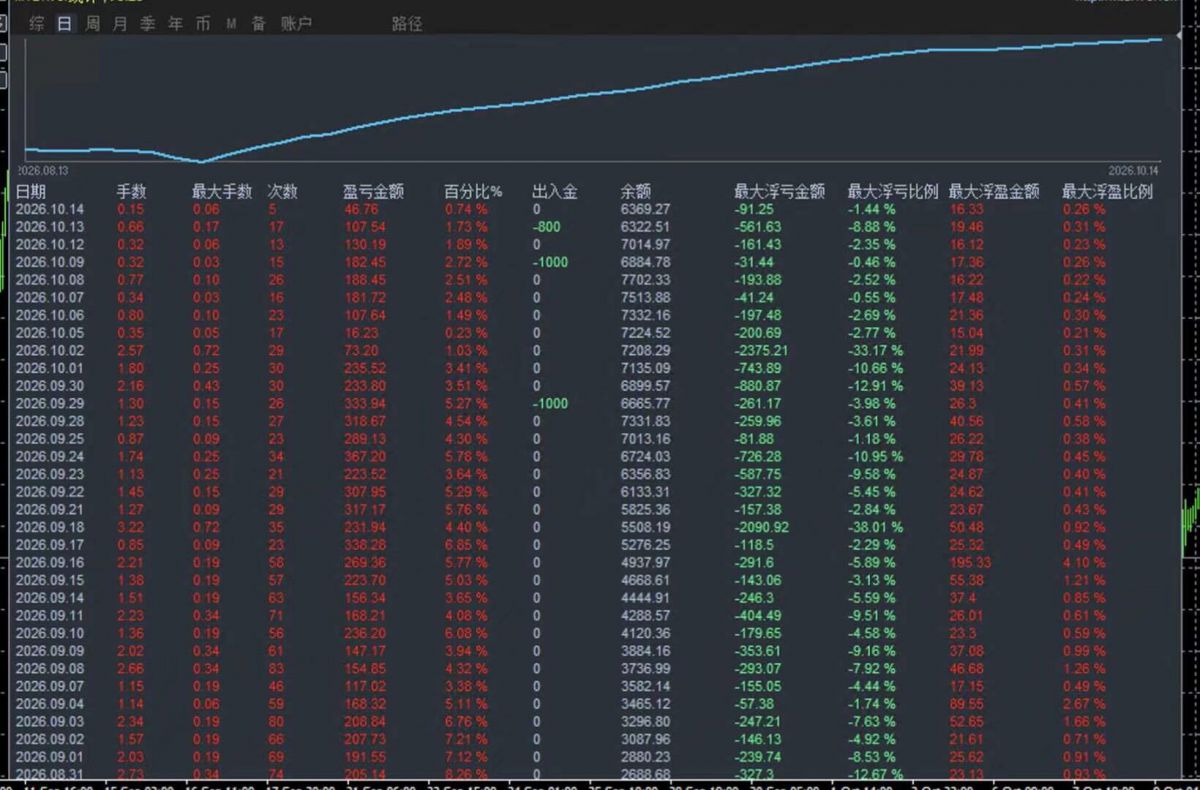Select the 日 daily tab

point(65,24)
